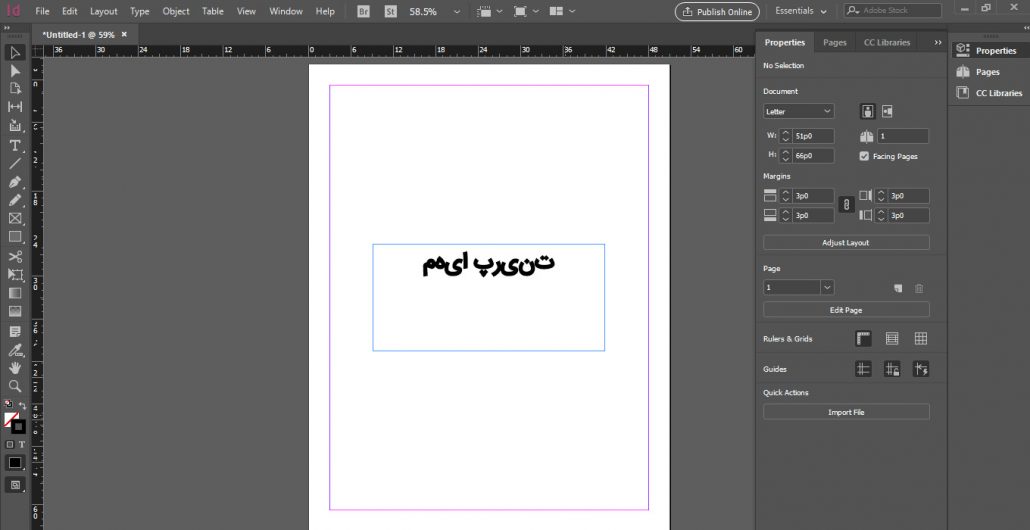This screenshot has height=530, width=1030.
Task: Select the Line tool
Action: tap(15, 164)
